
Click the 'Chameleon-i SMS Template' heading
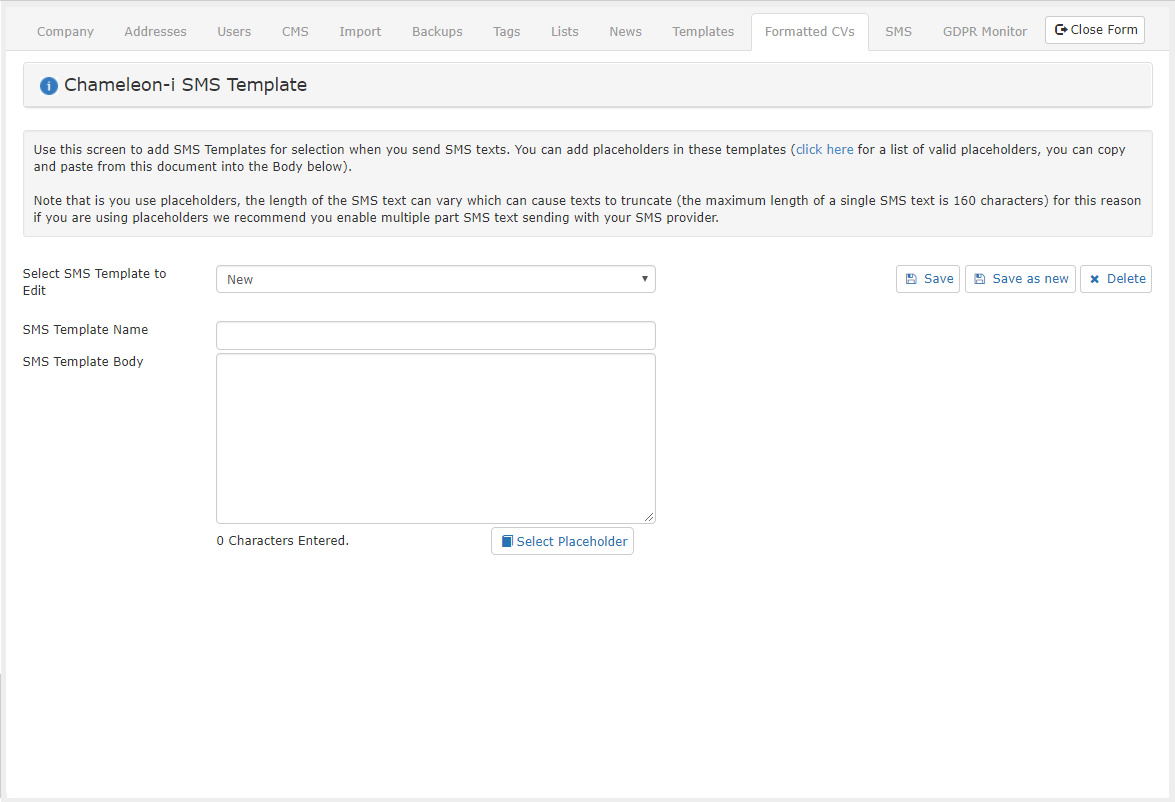(x=185, y=85)
